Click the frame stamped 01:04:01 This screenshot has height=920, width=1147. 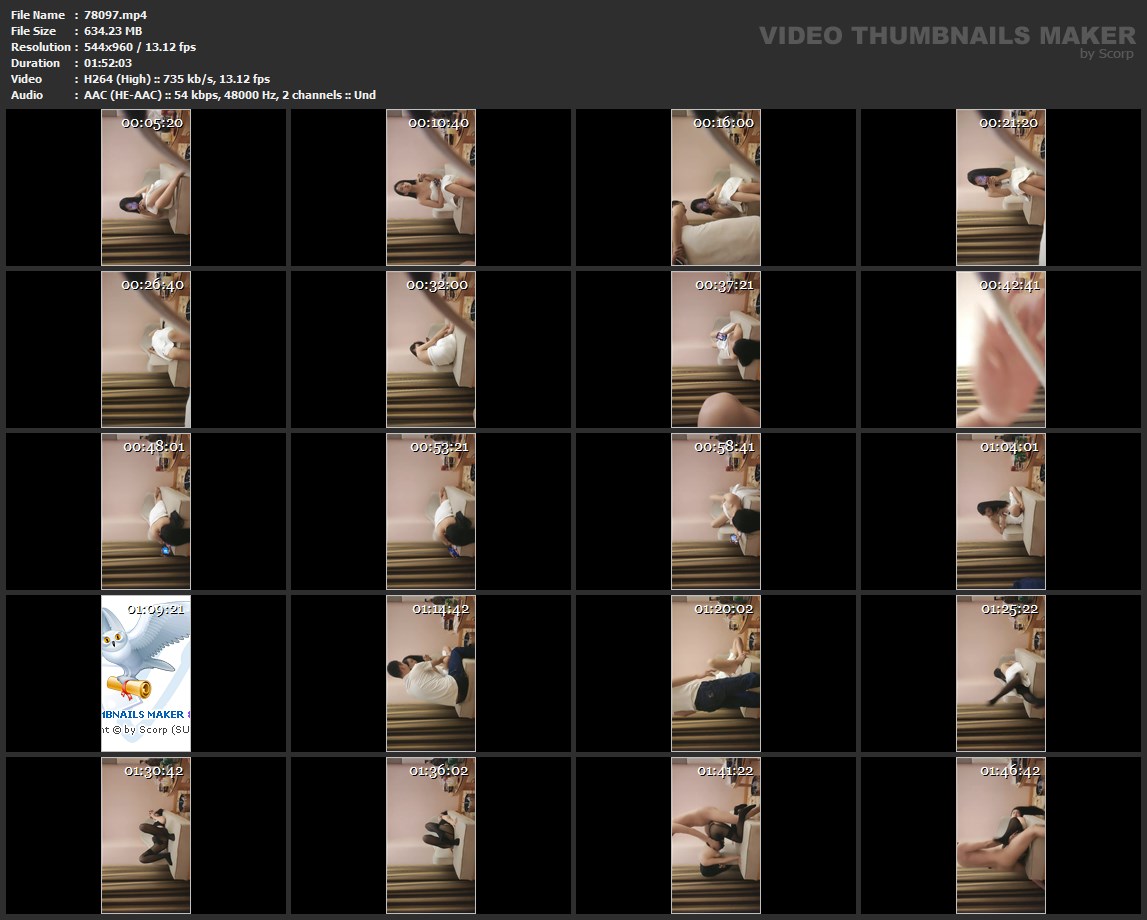click(x=1001, y=511)
